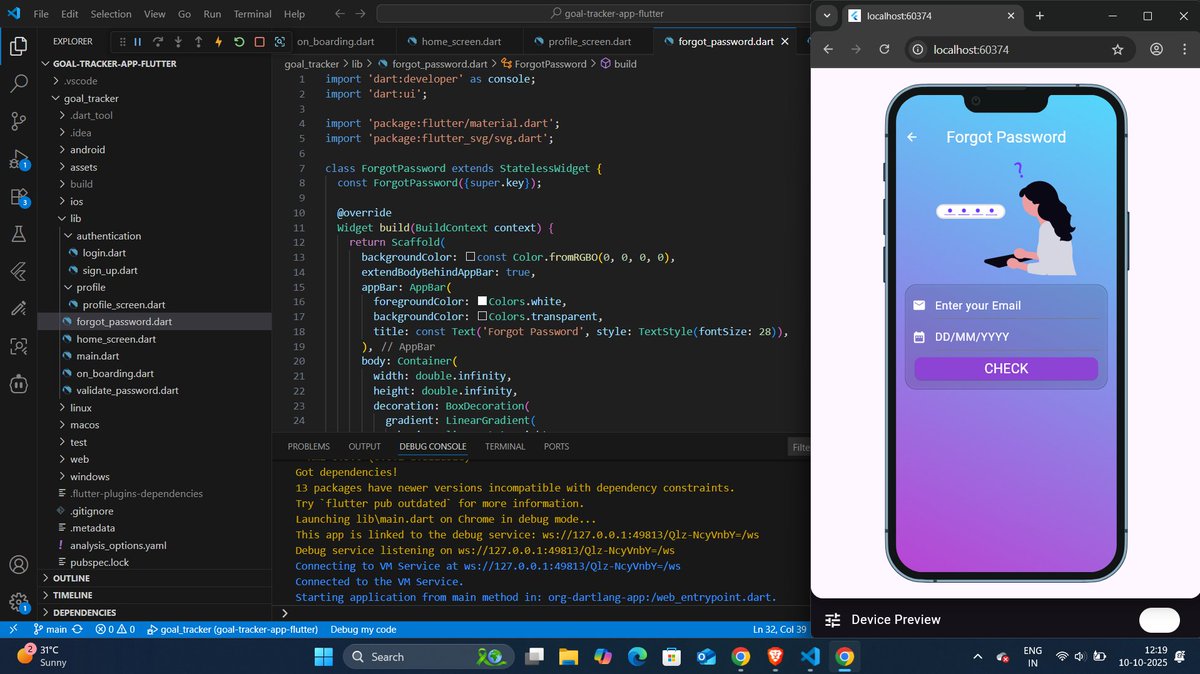The height and width of the screenshot is (674, 1200).
Task: Toggle the Device Preview switch
Action: pyautogui.click(x=1159, y=620)
